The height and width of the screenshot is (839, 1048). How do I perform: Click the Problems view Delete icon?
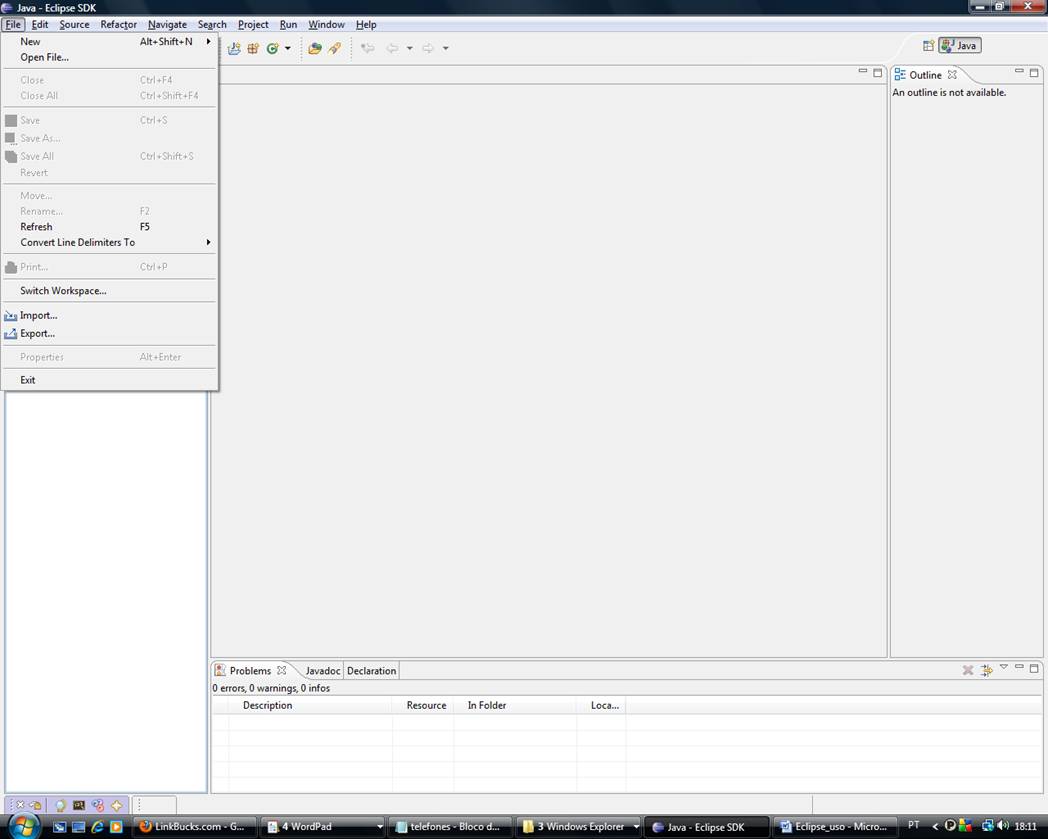tap(968, 670)
